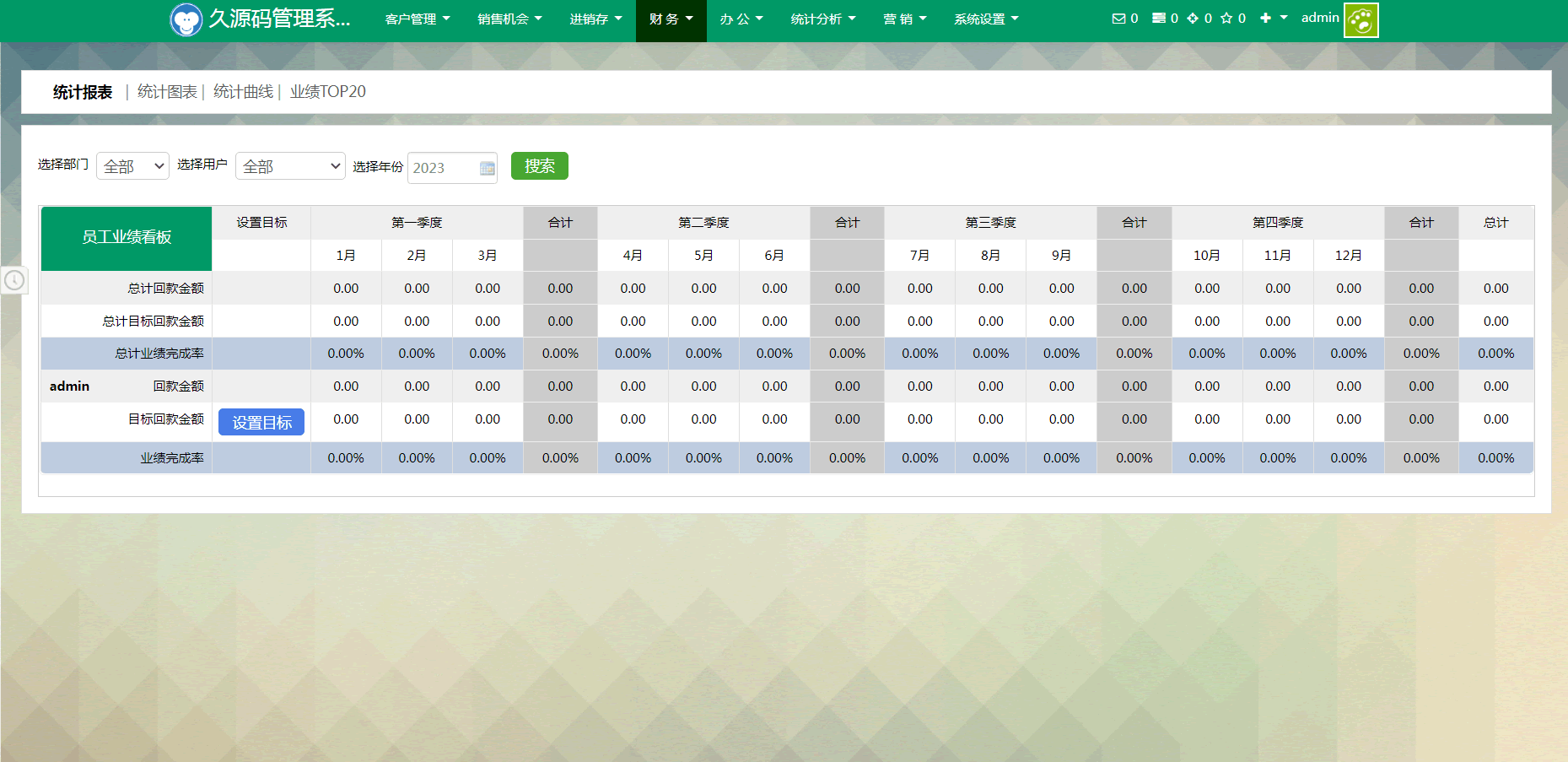Open the admin avatar image

click(x=1361, y=20)
